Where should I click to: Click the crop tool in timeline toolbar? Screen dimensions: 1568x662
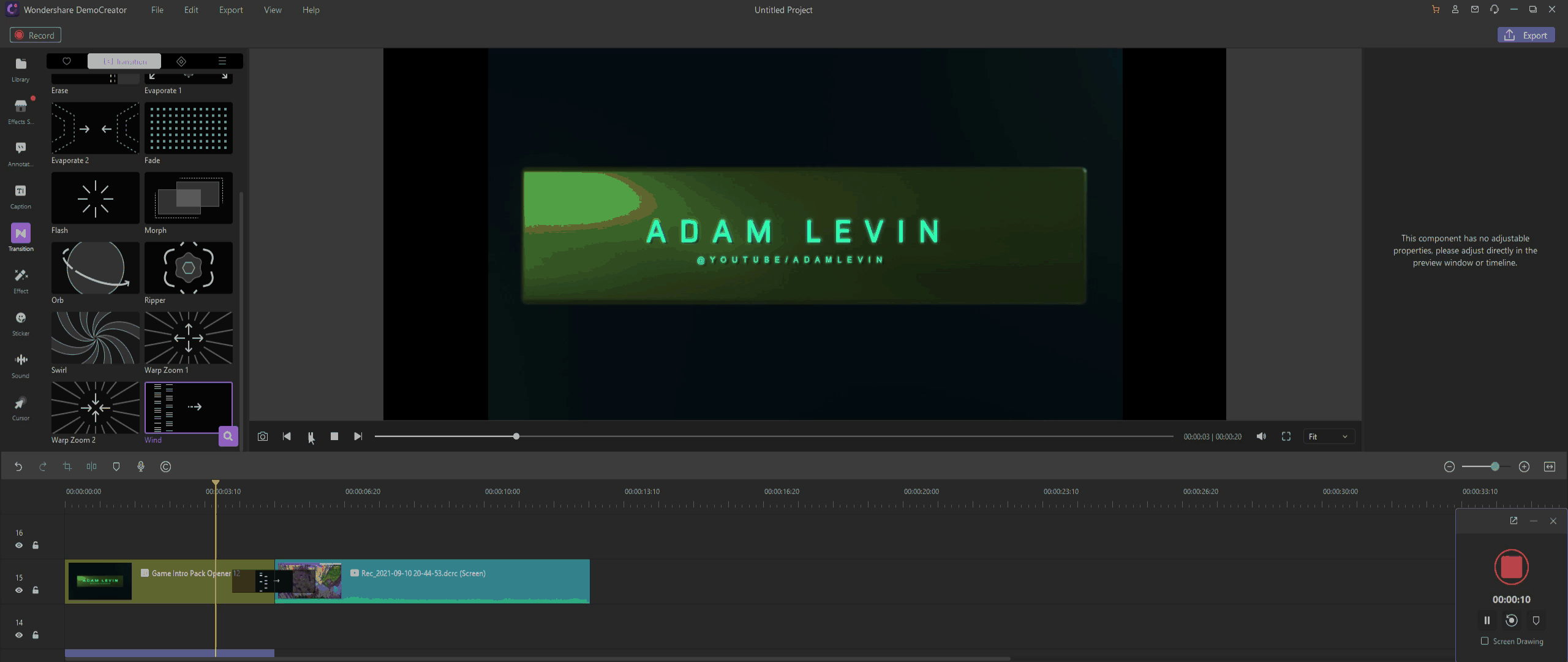click(67, 467)
